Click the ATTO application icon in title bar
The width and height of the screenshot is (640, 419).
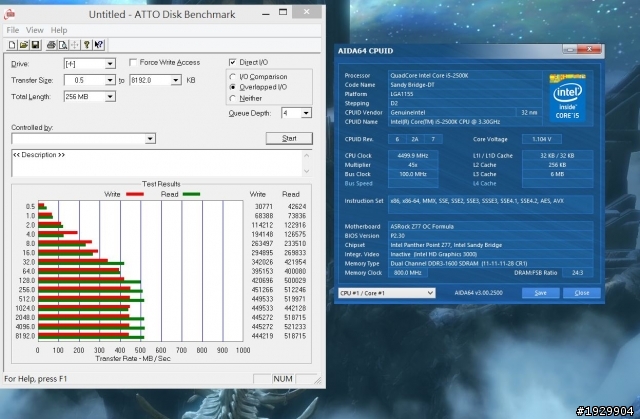click(x=9, y=14)
